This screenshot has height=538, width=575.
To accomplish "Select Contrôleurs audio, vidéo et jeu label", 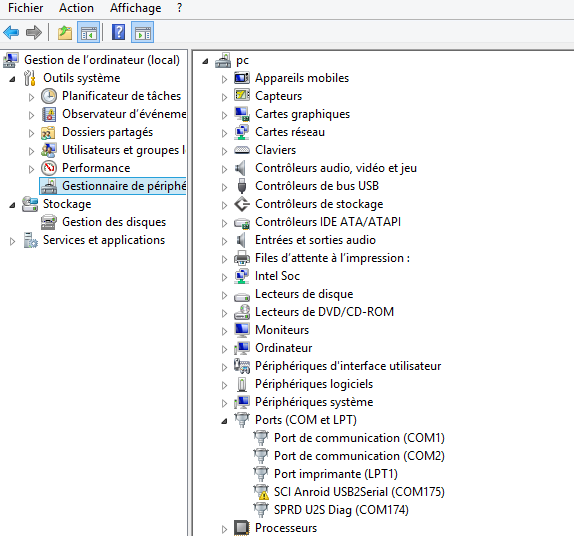I will pyautogui.click(x=336, y=168).
